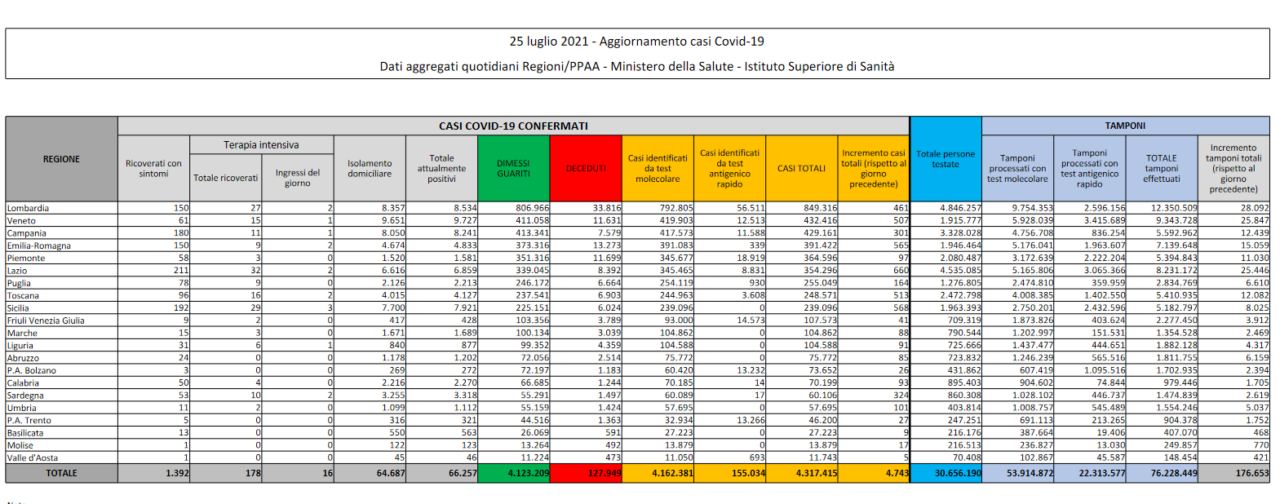1280x504 pixels.
Task: Click 'Tamponi processati con test antigenico rapido' header
Action: click(x=1090, y=169)
